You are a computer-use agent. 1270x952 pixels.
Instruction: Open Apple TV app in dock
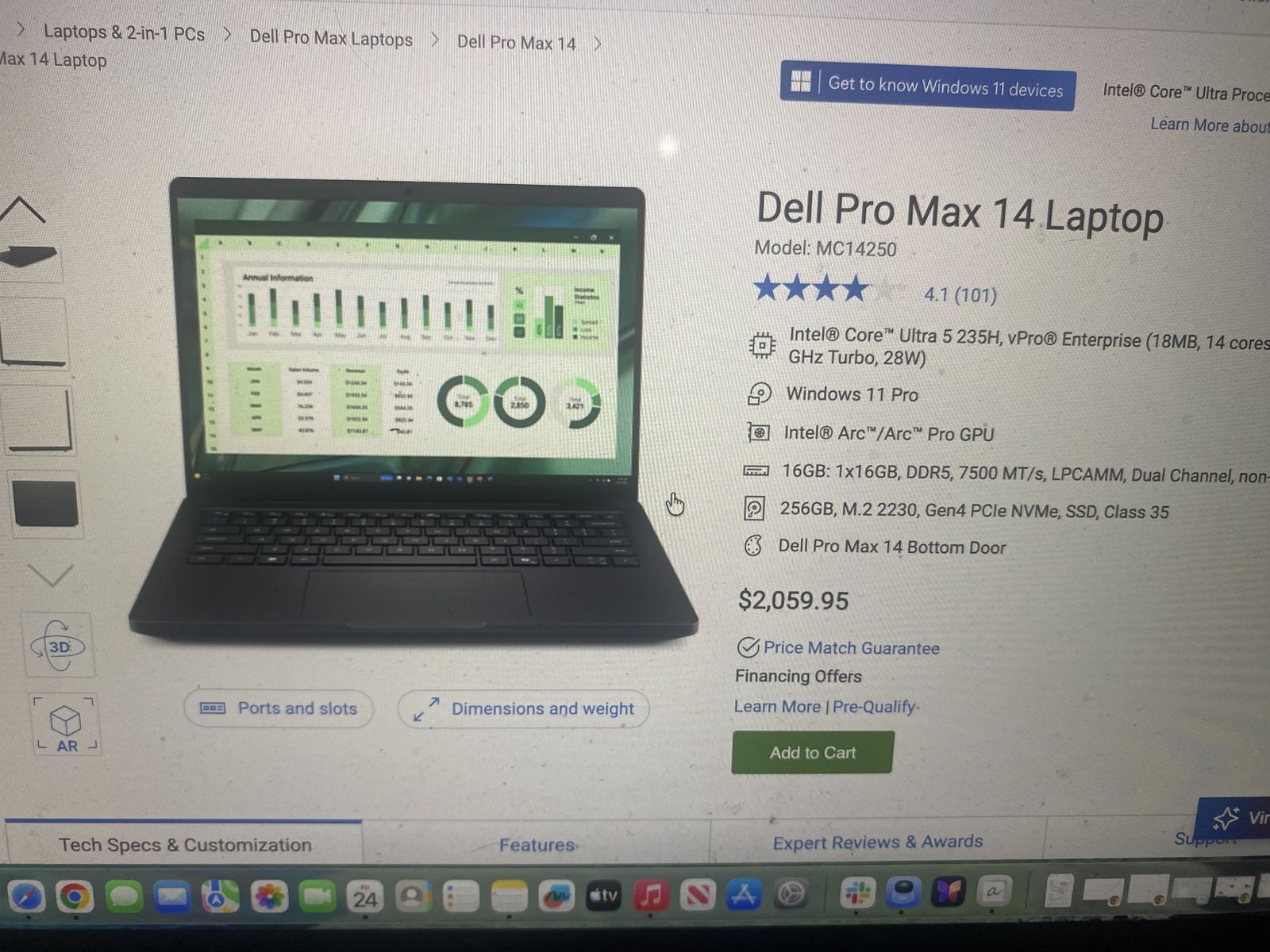pyautogui.click(x=603, y=896)
